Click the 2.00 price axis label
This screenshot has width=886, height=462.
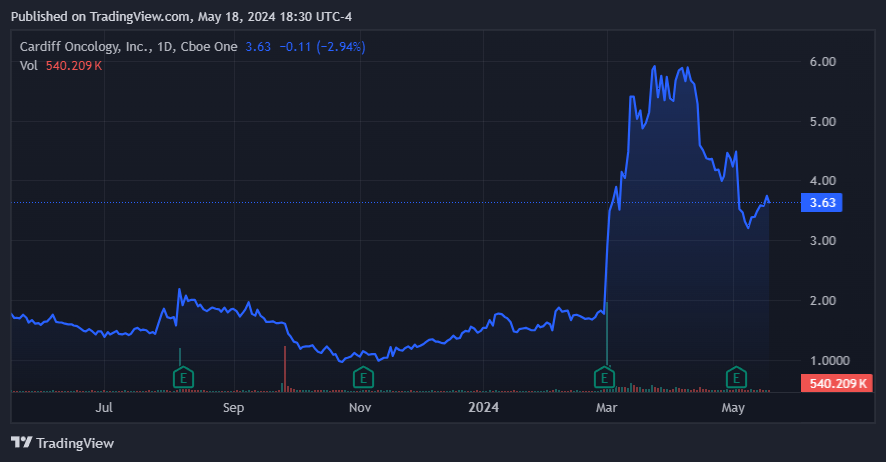click(823, 300)
